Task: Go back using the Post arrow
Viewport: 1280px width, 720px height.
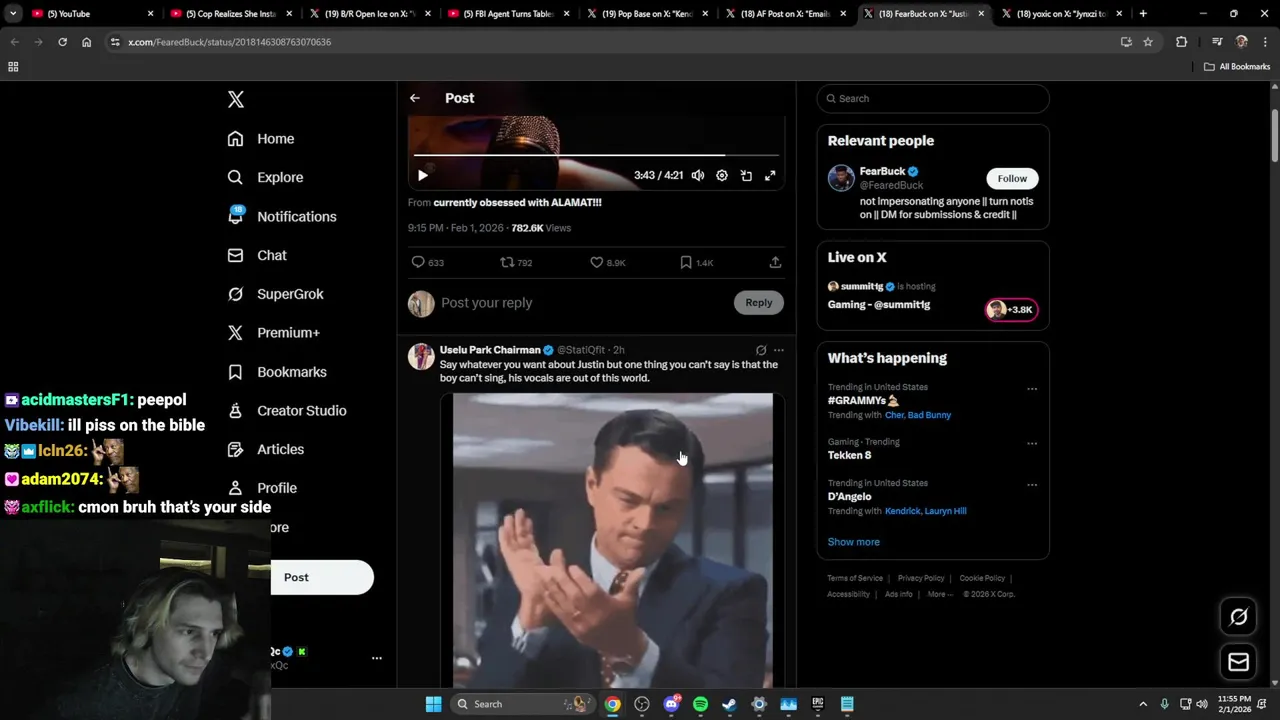Action: coord(415,98)
